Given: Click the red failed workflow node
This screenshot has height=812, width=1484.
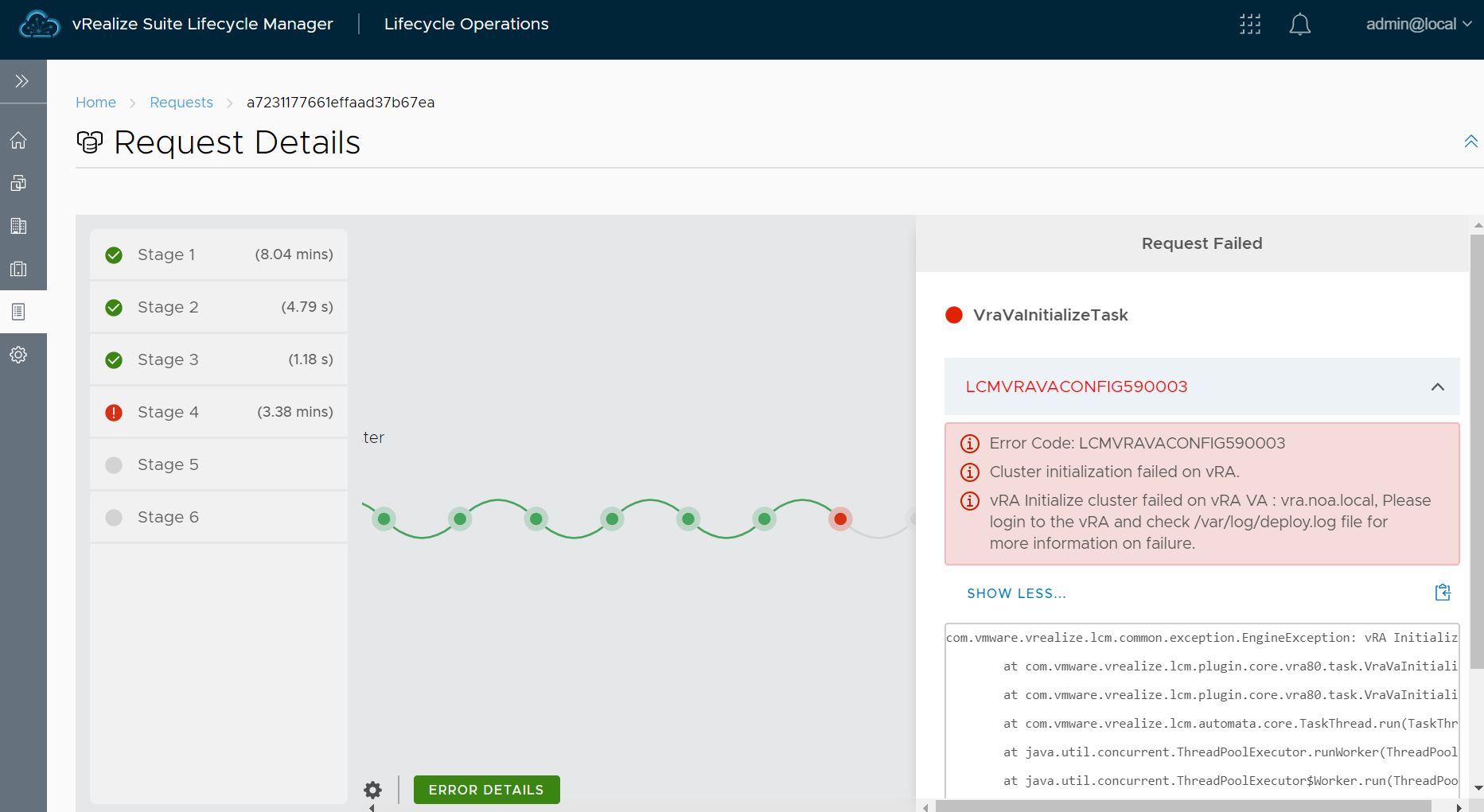Looking at the screenshot, I should (x=840, y=519).
